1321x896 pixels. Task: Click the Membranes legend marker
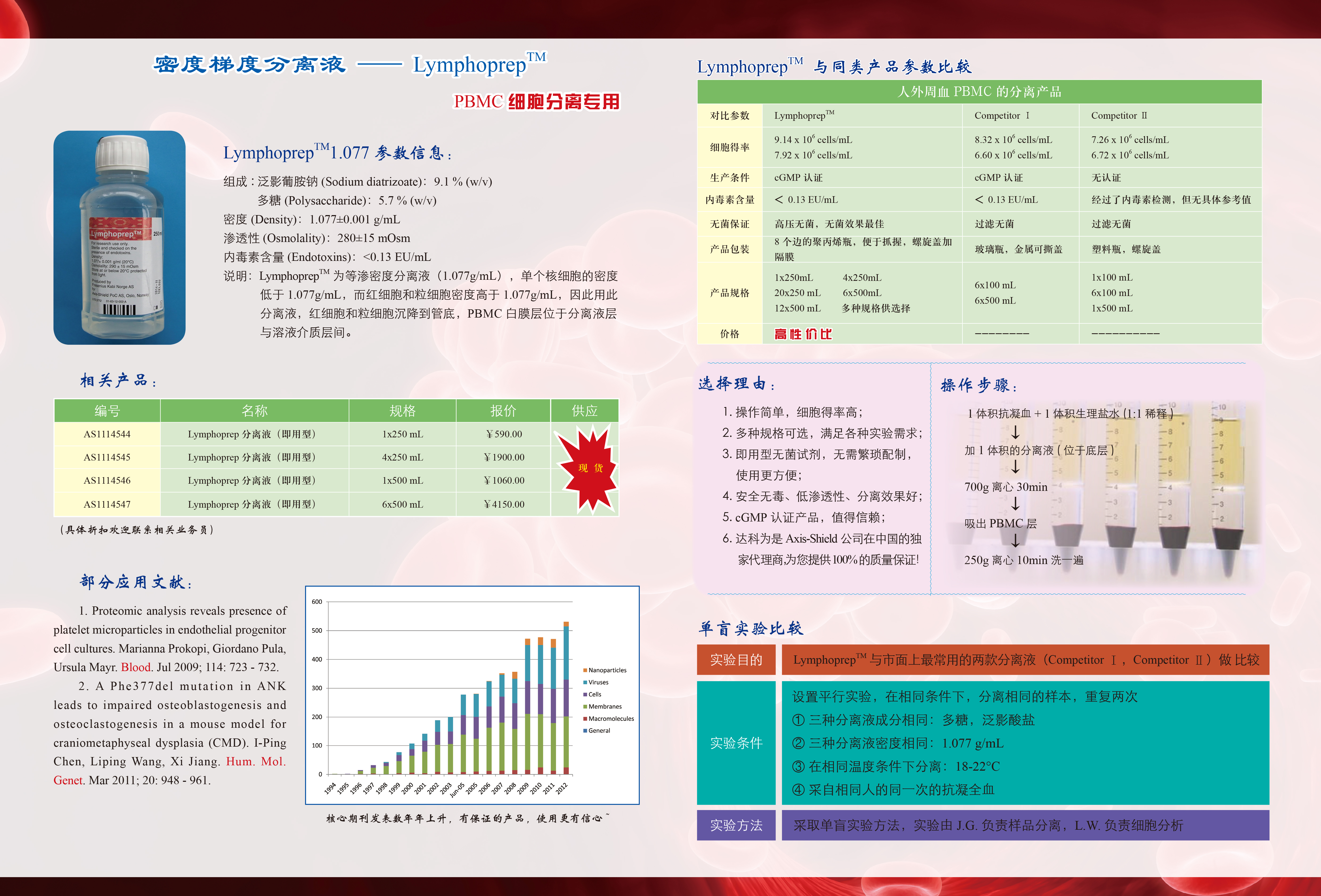click(585, 707)
